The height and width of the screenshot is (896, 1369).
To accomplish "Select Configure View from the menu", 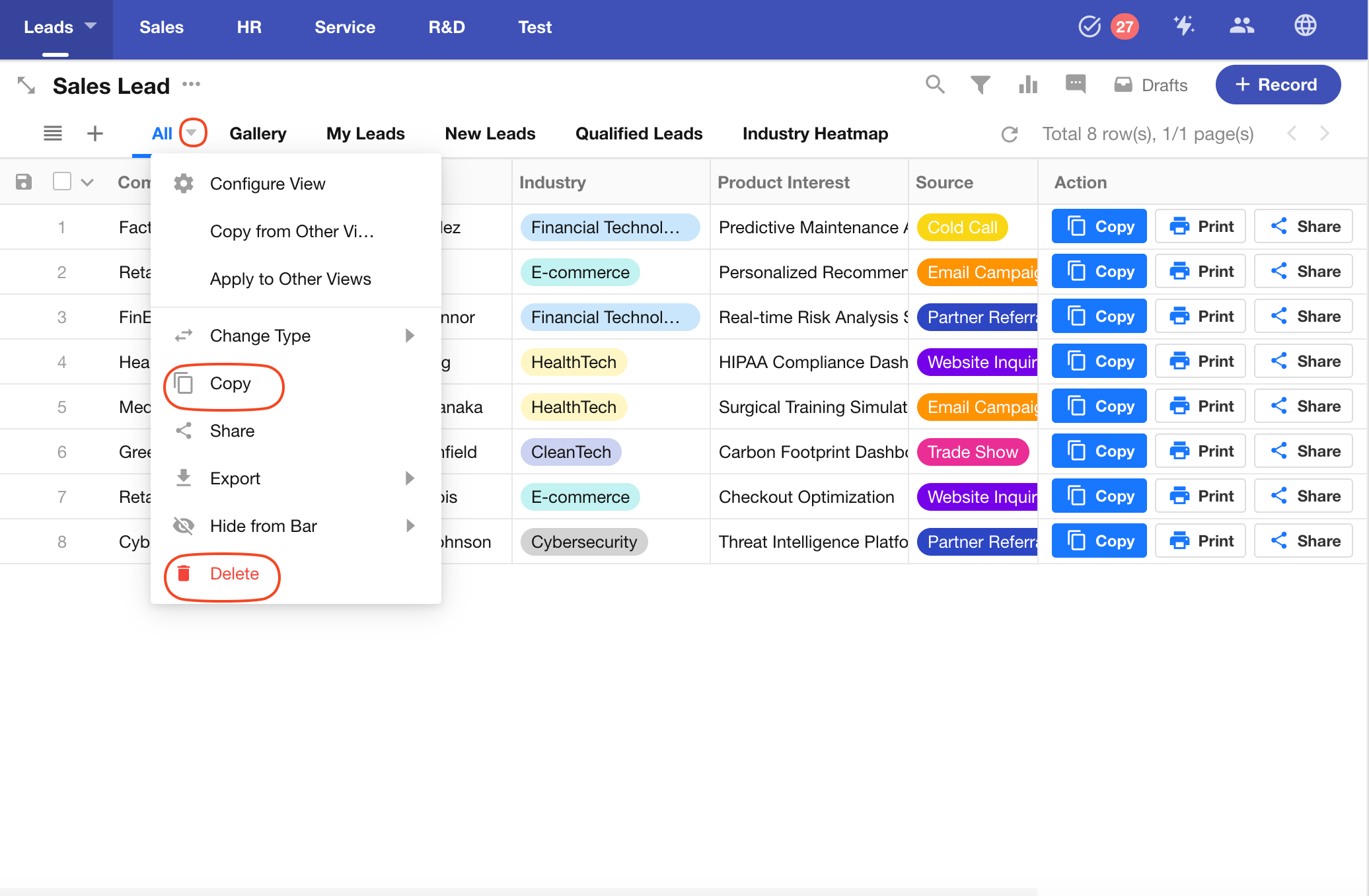I will coord(267,184).
